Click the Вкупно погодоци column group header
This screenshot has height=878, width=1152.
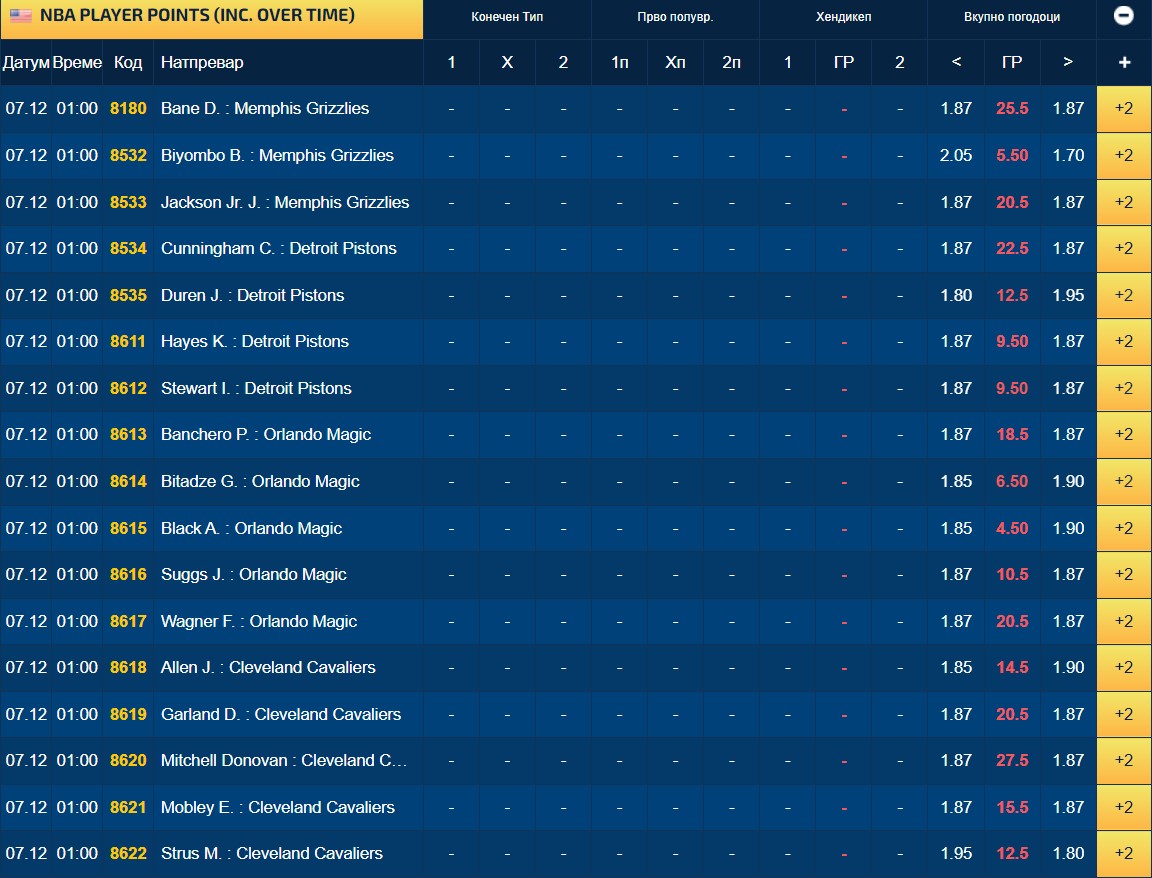pos(1012,17)
